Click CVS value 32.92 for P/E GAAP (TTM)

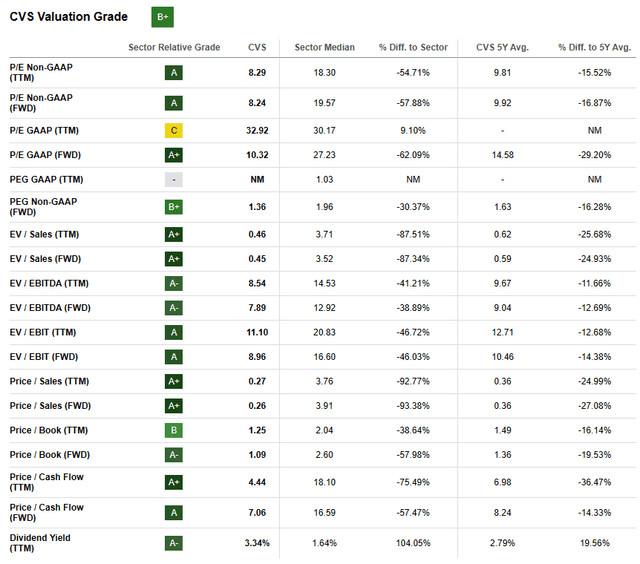point(257,131)
